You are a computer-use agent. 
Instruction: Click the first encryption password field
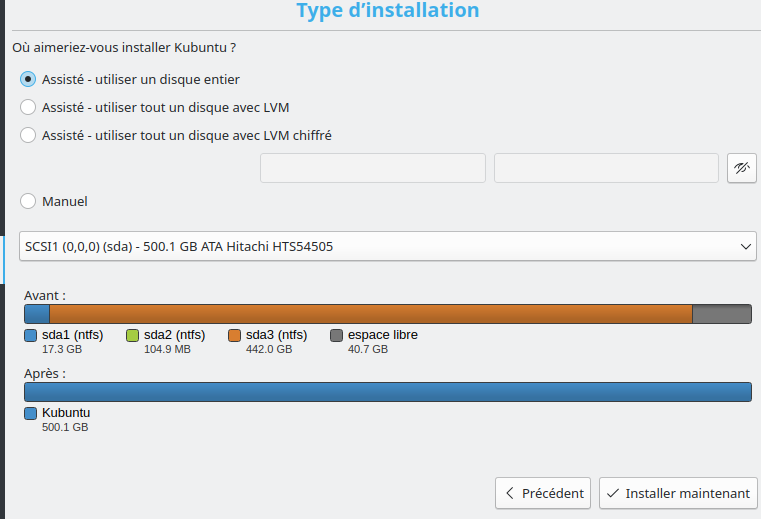tap(372, 168)
